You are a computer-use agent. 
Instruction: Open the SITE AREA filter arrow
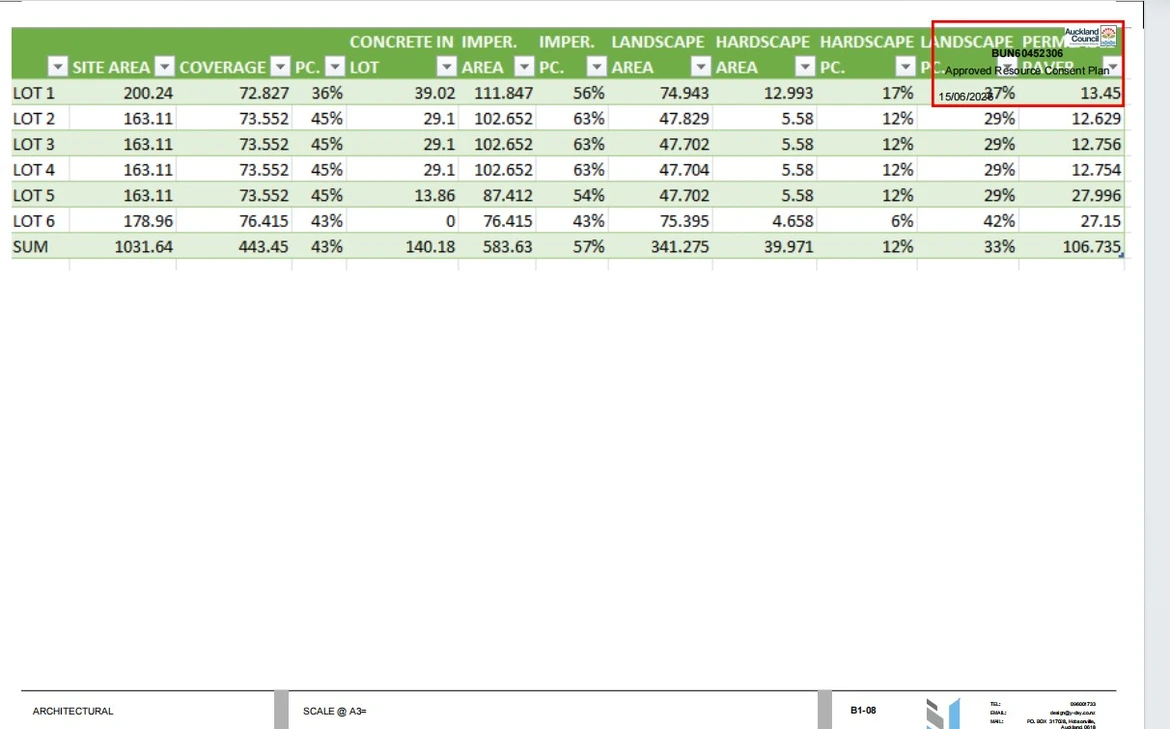165,67
